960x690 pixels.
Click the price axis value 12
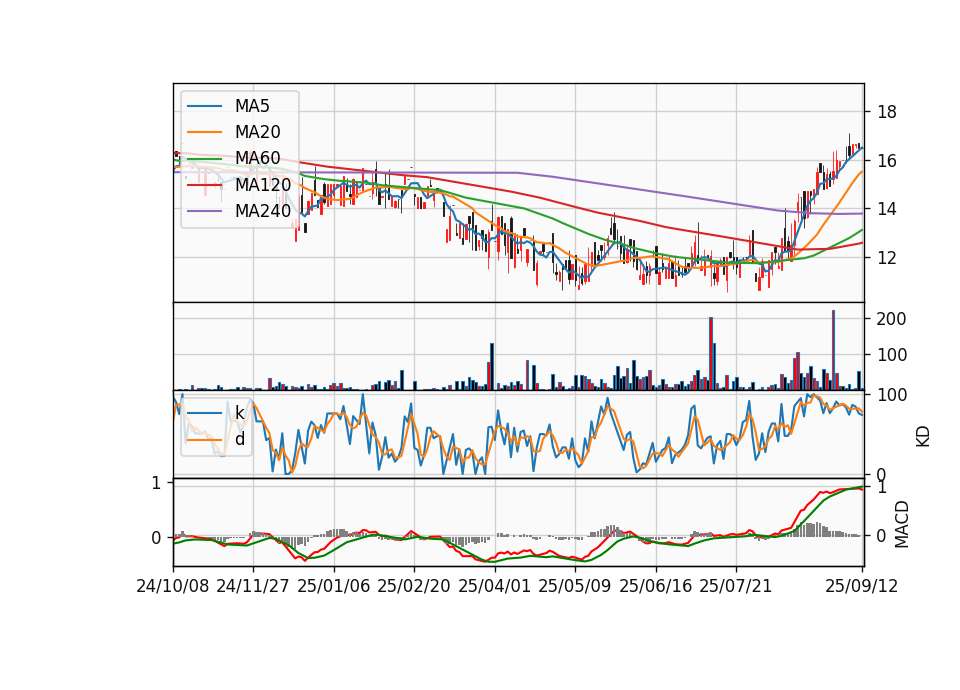pyautogui.click(x=887, y=258)
